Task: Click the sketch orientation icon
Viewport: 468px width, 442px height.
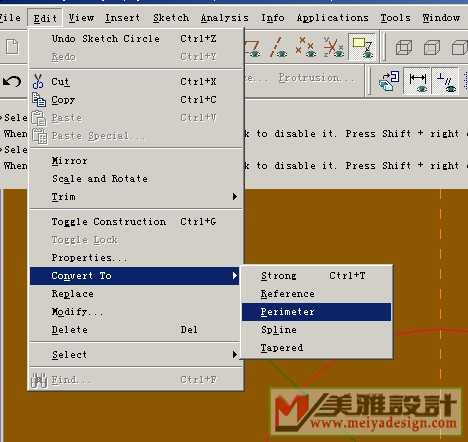Action: click(x=389, y=81)
